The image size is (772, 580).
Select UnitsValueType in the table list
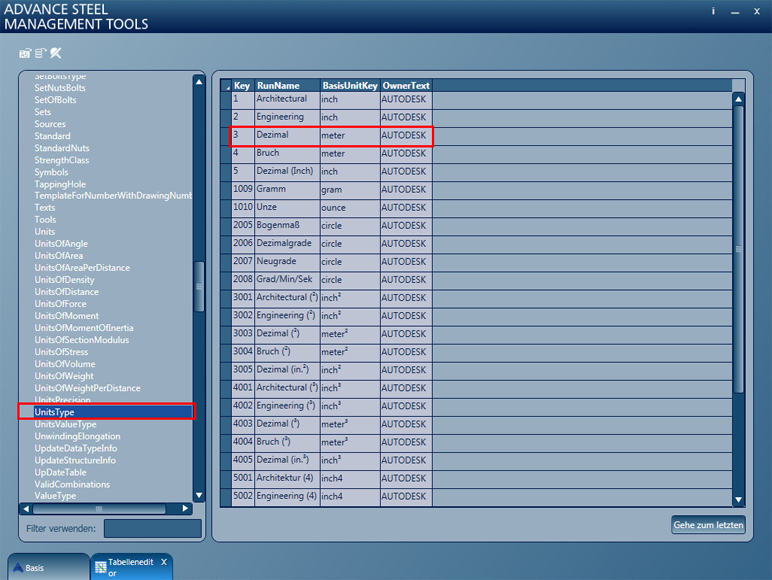pyautogui.click(x=65, y=424)
